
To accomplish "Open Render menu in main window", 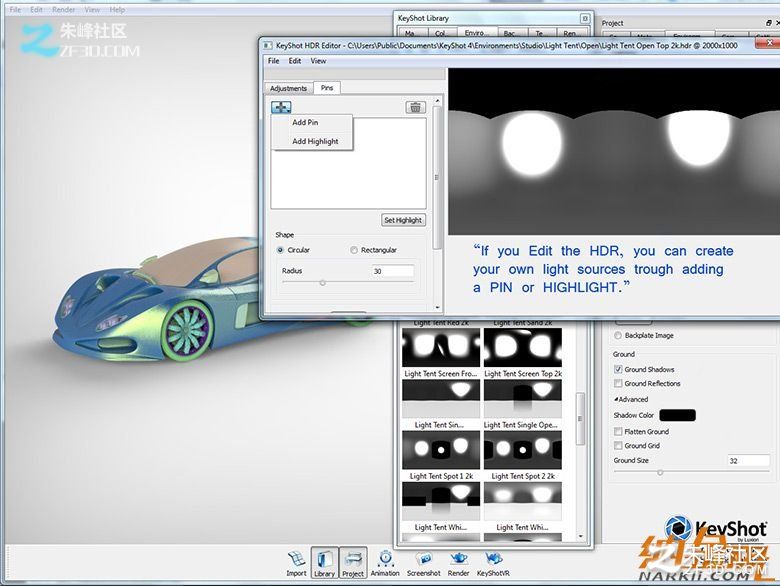I will (x=64, y=10).
